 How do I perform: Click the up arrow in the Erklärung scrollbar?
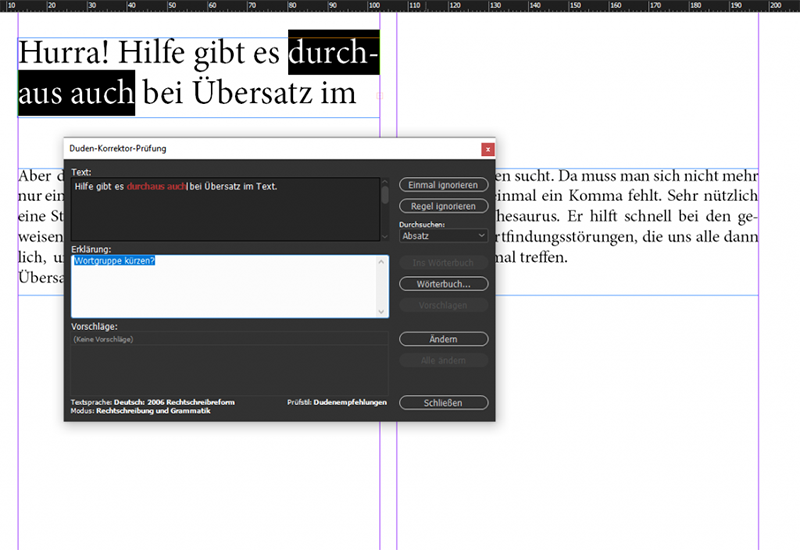point(381,262)
